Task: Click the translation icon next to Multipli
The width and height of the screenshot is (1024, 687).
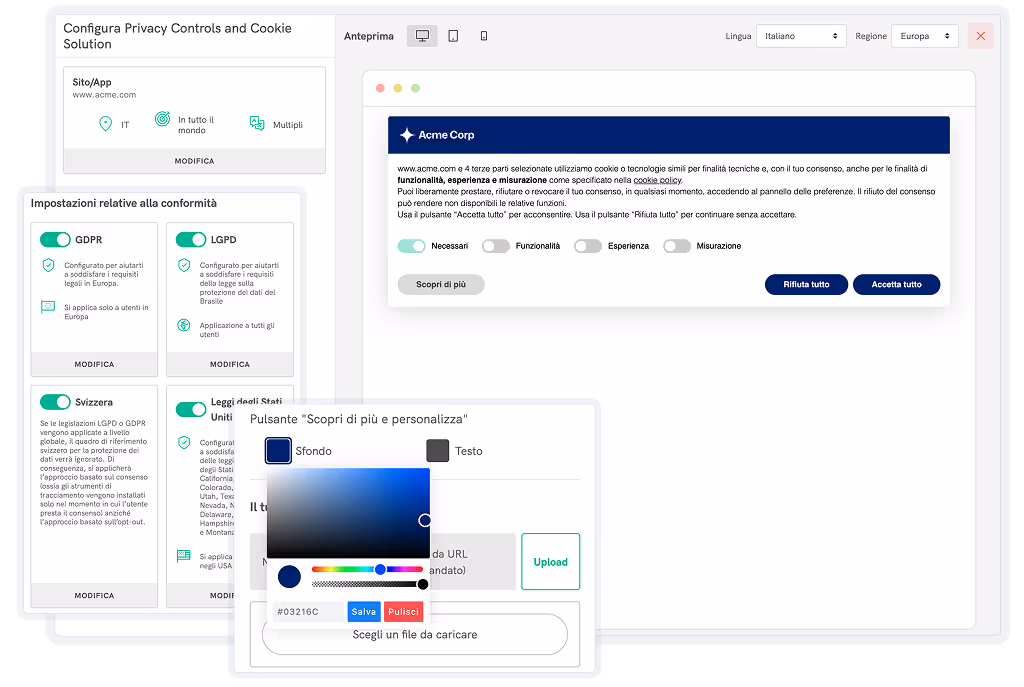Action: tap(256, 124)
